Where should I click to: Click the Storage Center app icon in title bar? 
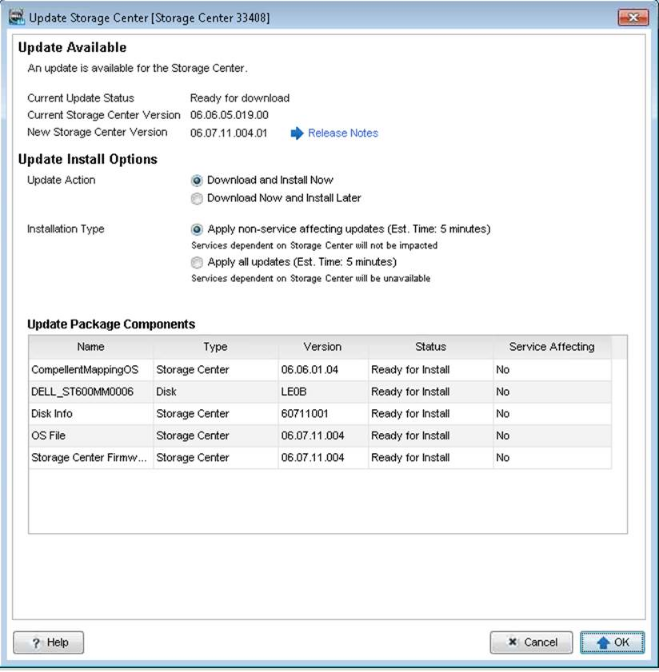[17, 17]
